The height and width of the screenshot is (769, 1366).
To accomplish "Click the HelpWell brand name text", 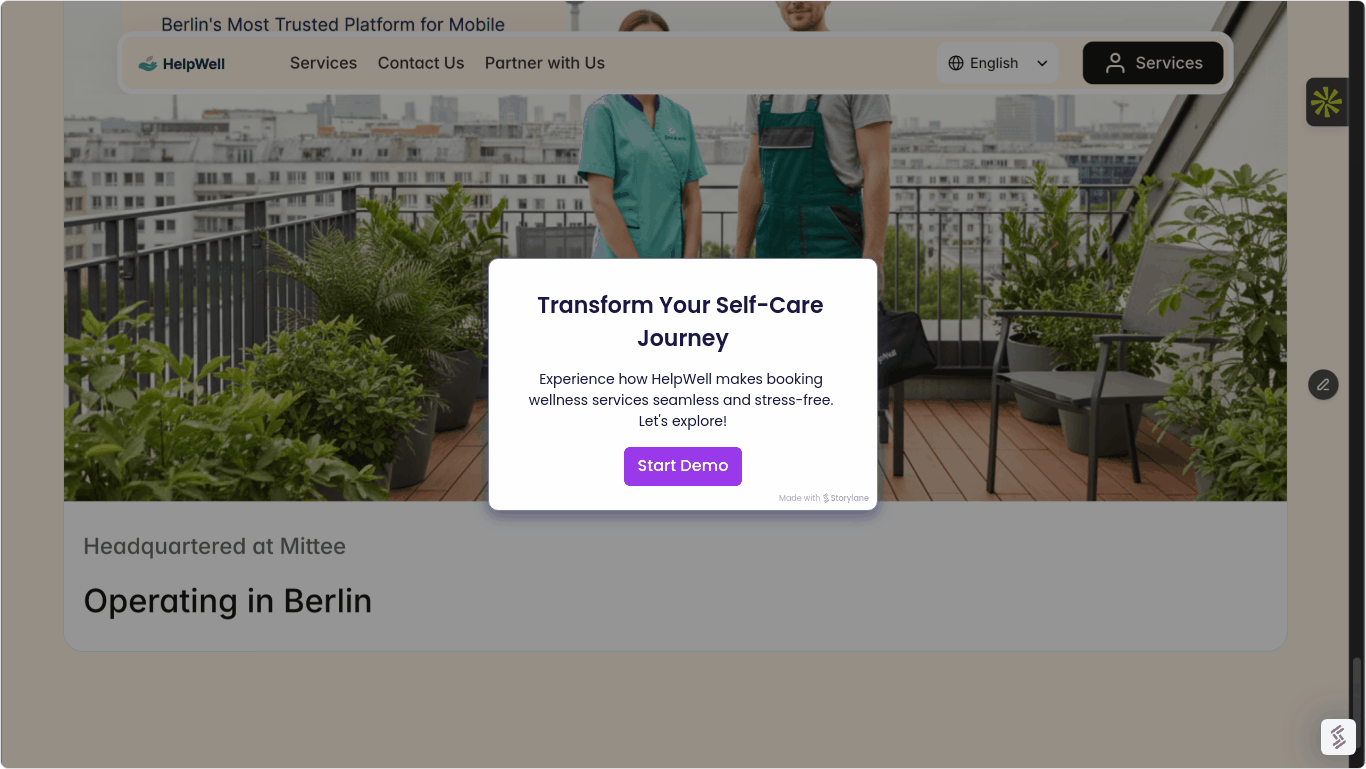I will coord(194,64).
